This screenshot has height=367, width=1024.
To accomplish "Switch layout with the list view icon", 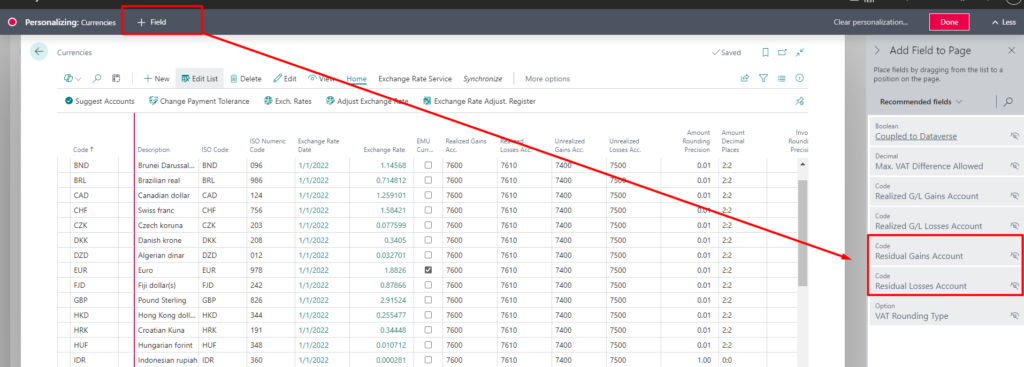I will point(781,78).
